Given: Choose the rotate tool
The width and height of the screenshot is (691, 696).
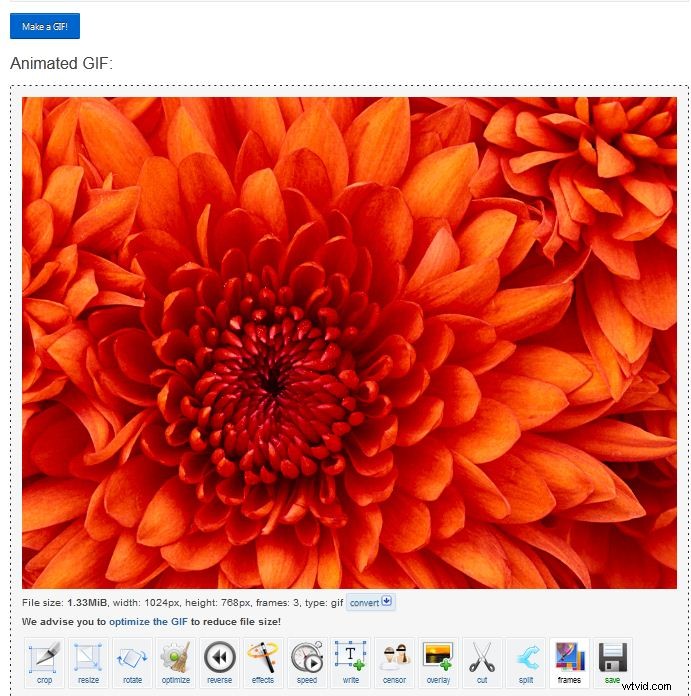Looking at the screenshot, I should [132, 662].
